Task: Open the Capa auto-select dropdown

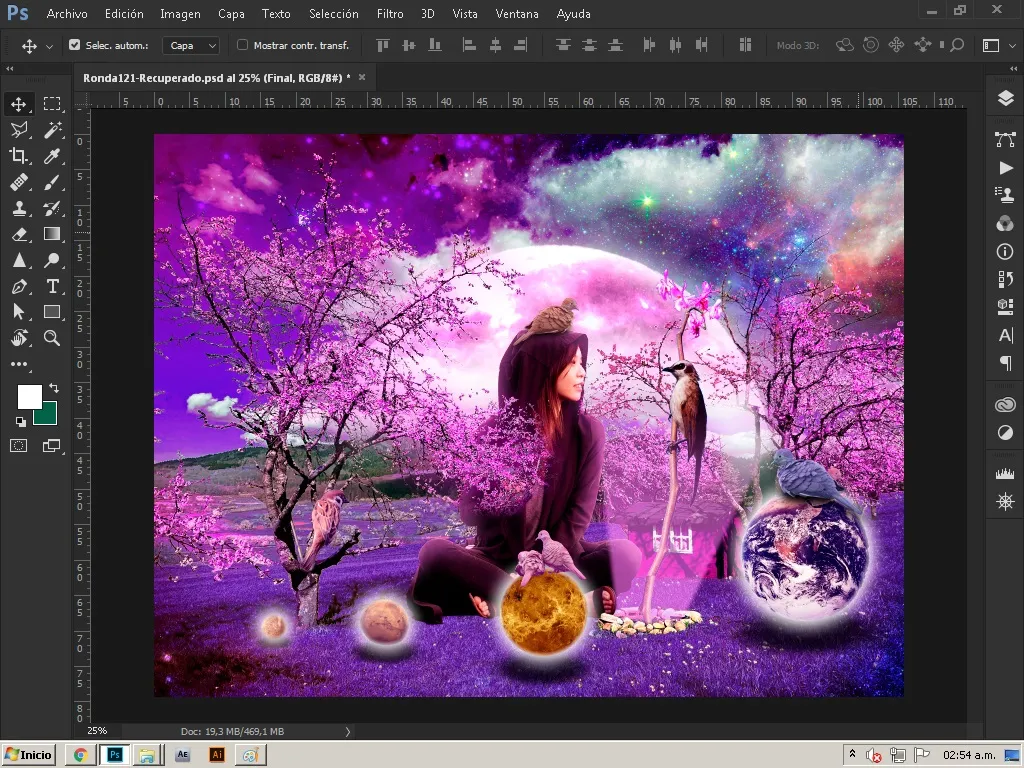Action: click(191, 45)
